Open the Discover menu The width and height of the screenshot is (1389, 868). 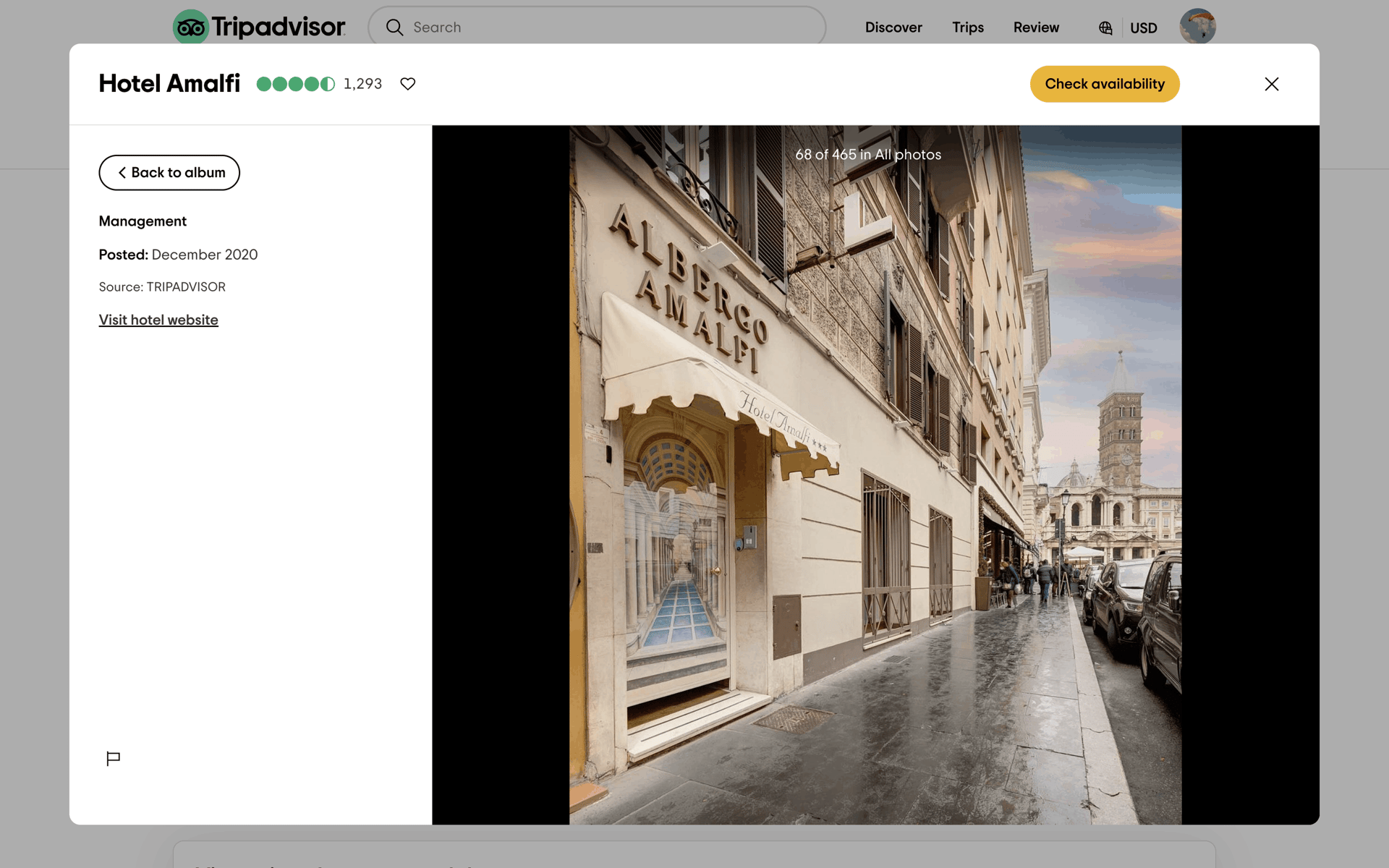[893, 27]
